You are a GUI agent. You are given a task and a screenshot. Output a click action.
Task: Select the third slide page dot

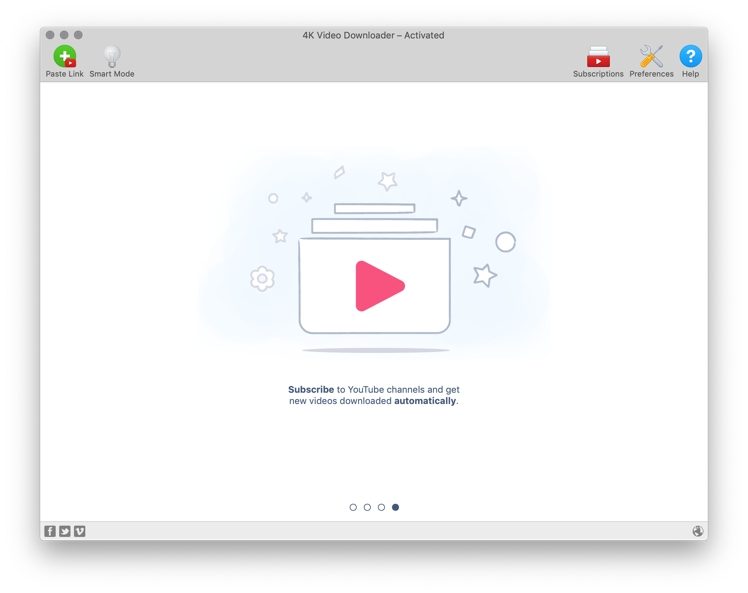pyautogui.click(x=381, y=507)
